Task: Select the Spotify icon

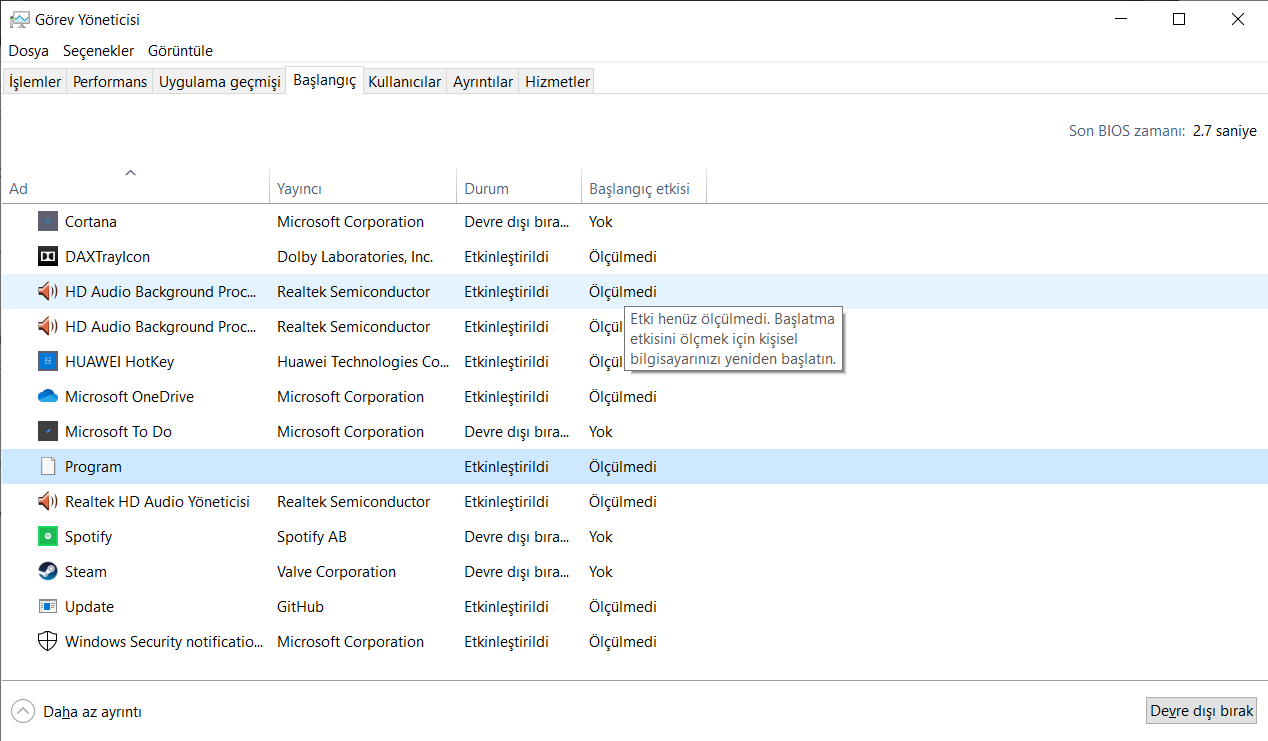Action: (48, 537)
